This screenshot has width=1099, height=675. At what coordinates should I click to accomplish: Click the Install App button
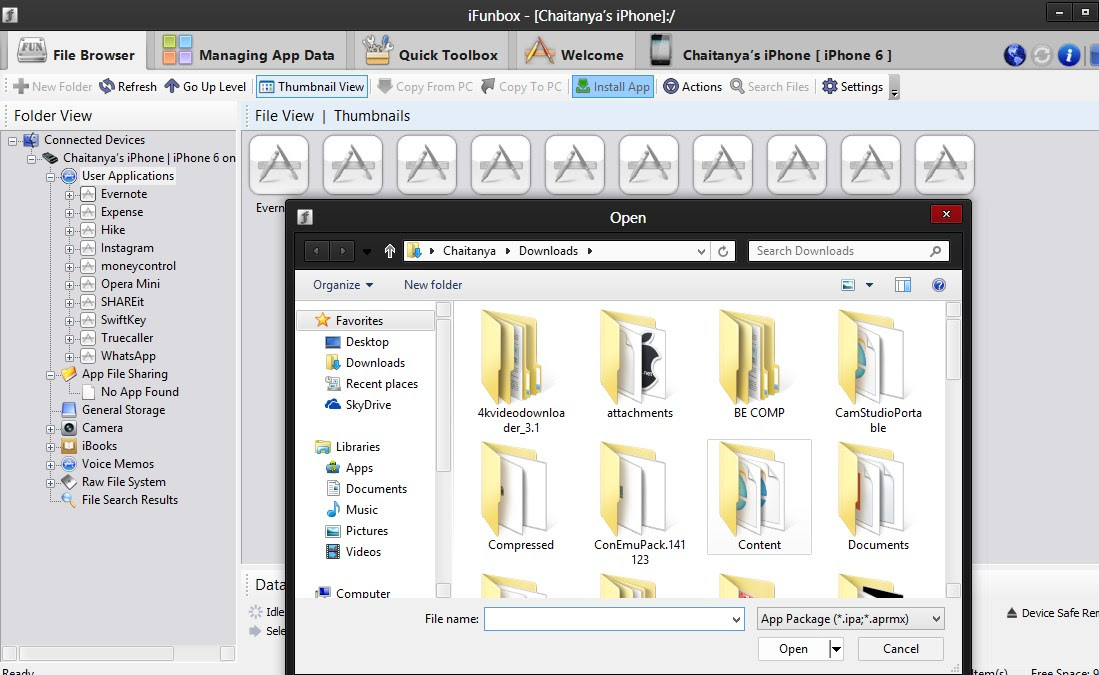tap(613, 87)
